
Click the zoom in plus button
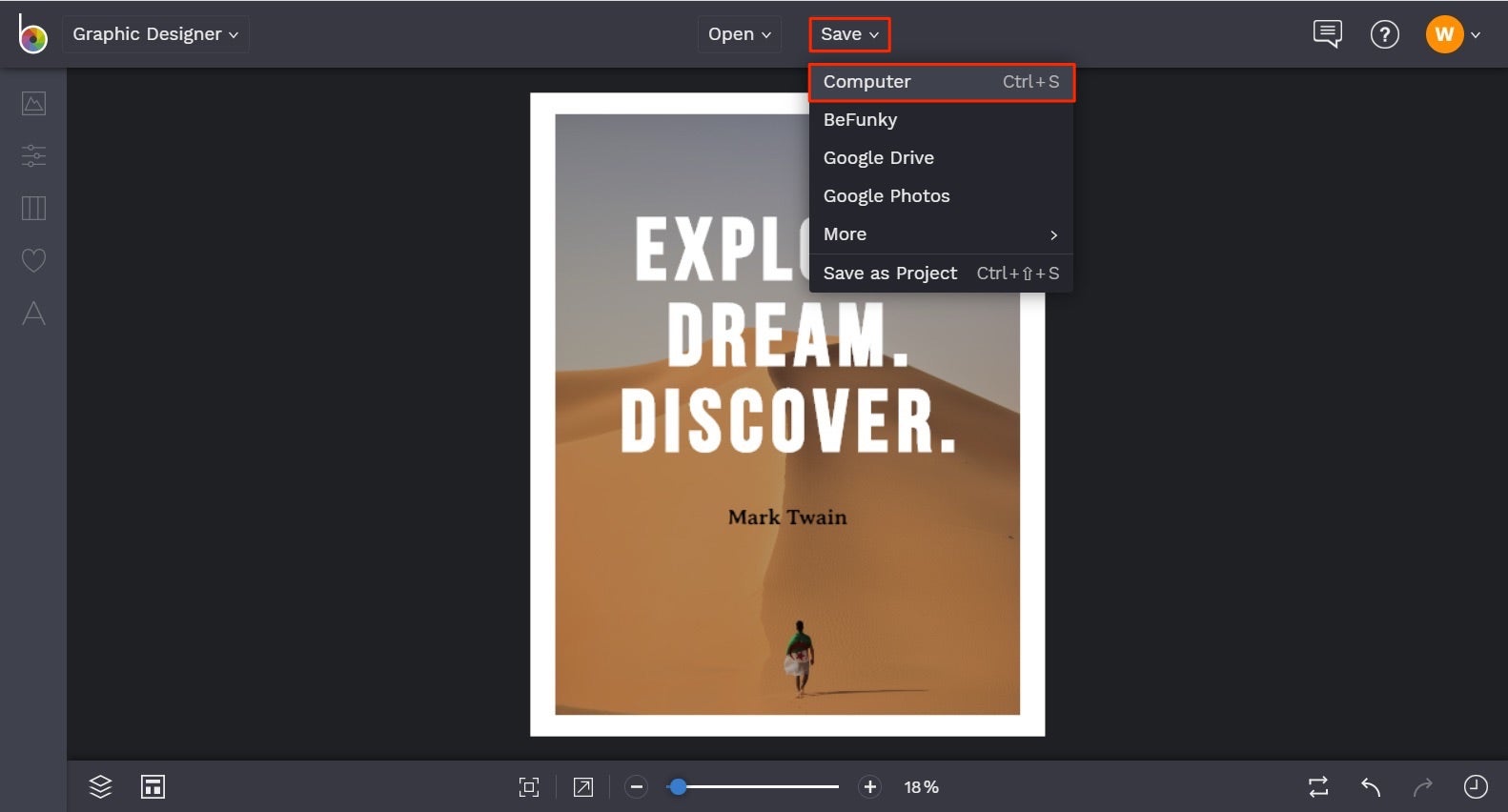click(x=869, y=786)
